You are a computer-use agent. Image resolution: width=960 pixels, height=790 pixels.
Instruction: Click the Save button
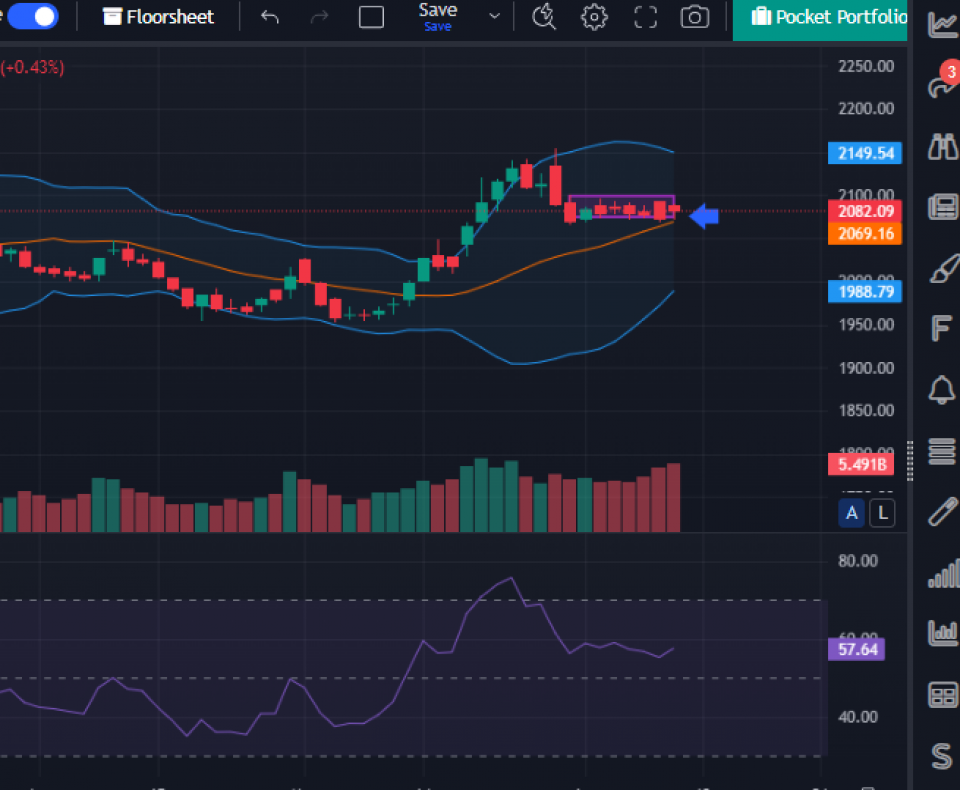click(x=438, y=15)
